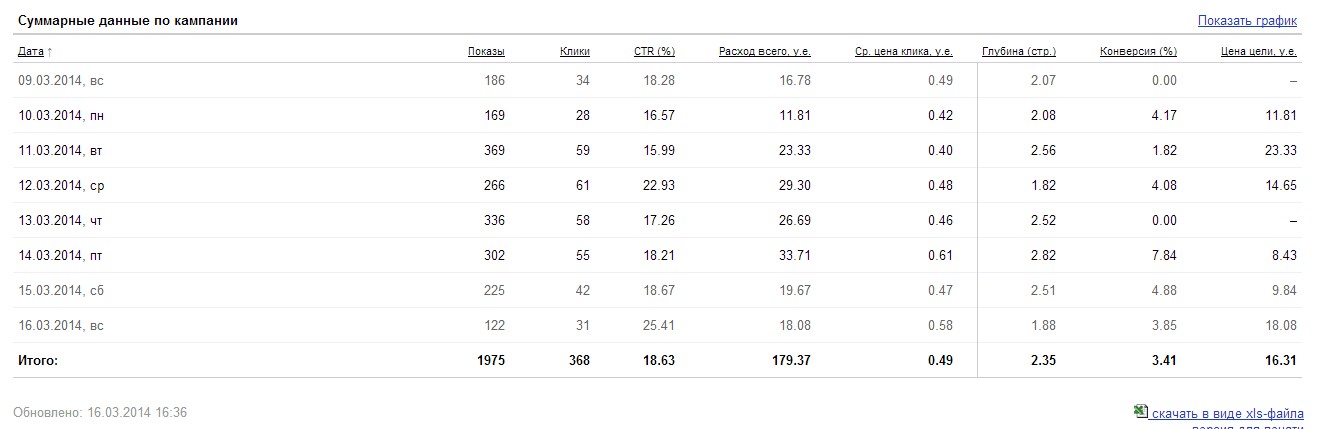Download via скачать в виде xls-файла link
The image size is (1321, 429).
click(1227, 413)
